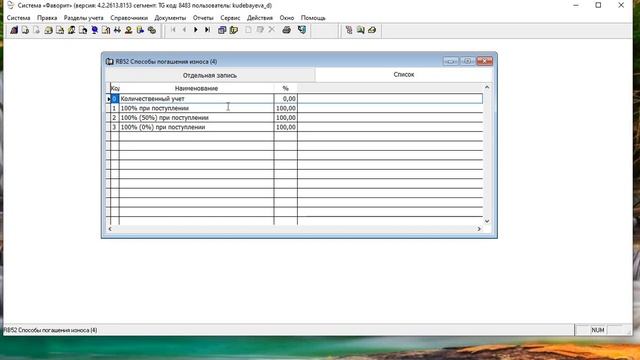The height and width of the screenshot is (360, 640).
Task: Open the Справочники menu
Action: click(129, 18)
